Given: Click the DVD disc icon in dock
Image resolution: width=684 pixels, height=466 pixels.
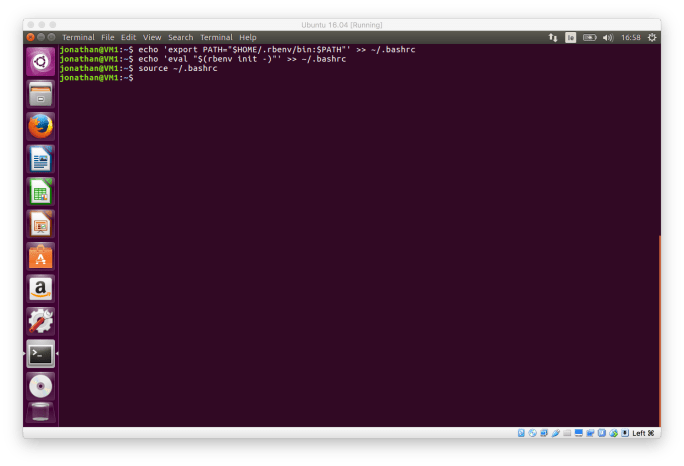Looking at the screenshot, I should pos(40,386).
